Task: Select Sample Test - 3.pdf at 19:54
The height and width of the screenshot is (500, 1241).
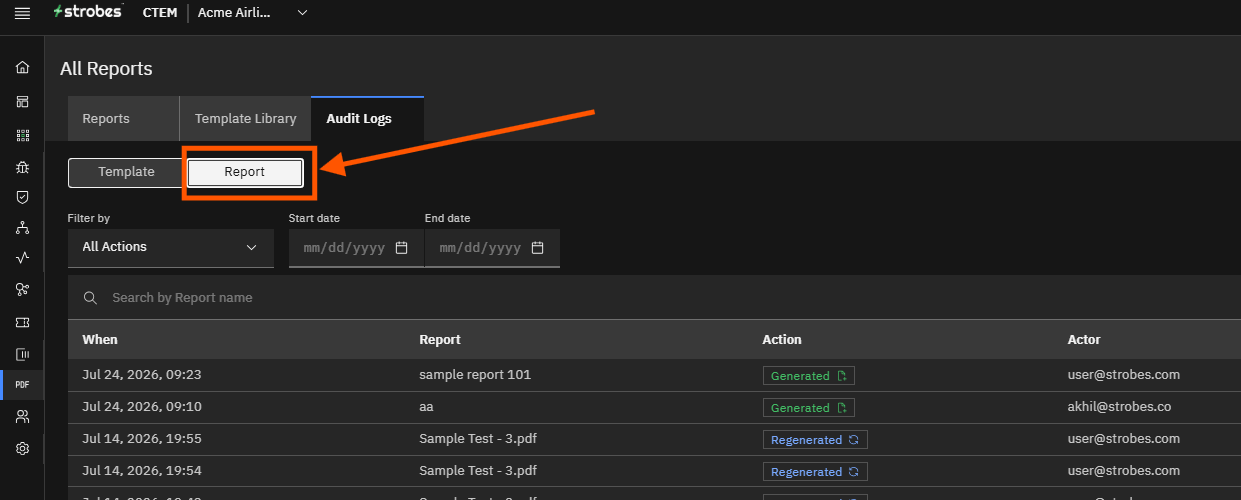Action: point(478,471)
